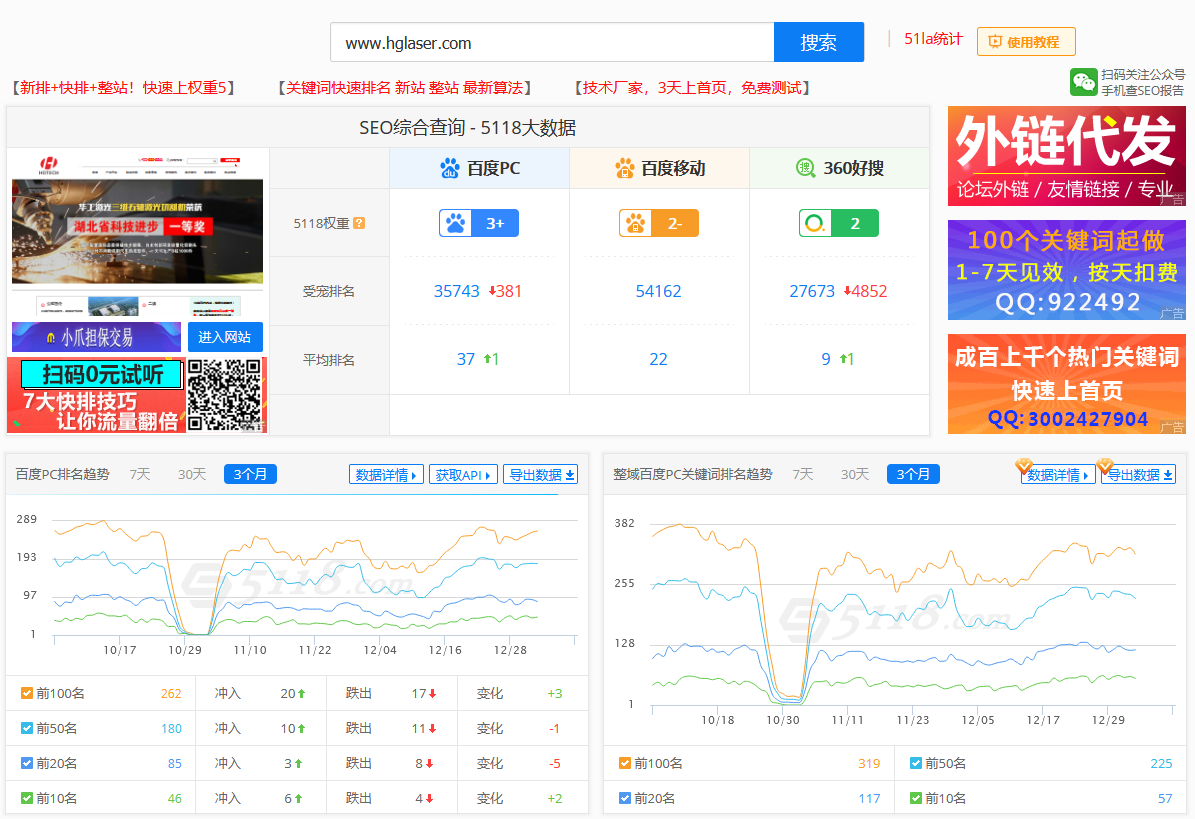1195x819 pixels.
Task: Open 获取API button
Action: pyautogui.click(x=463, y=475)
